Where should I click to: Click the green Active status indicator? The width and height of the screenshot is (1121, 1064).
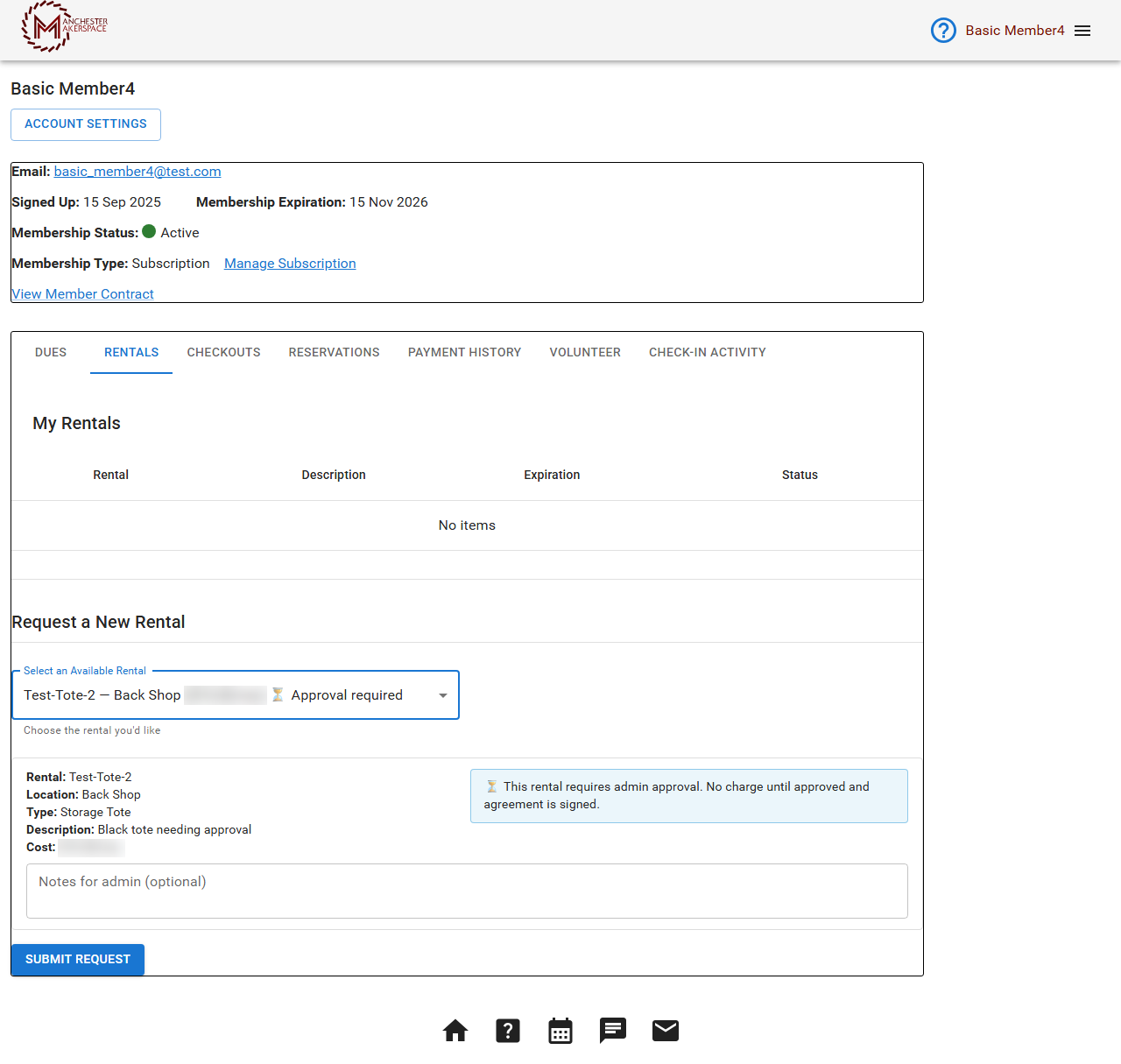149,232
